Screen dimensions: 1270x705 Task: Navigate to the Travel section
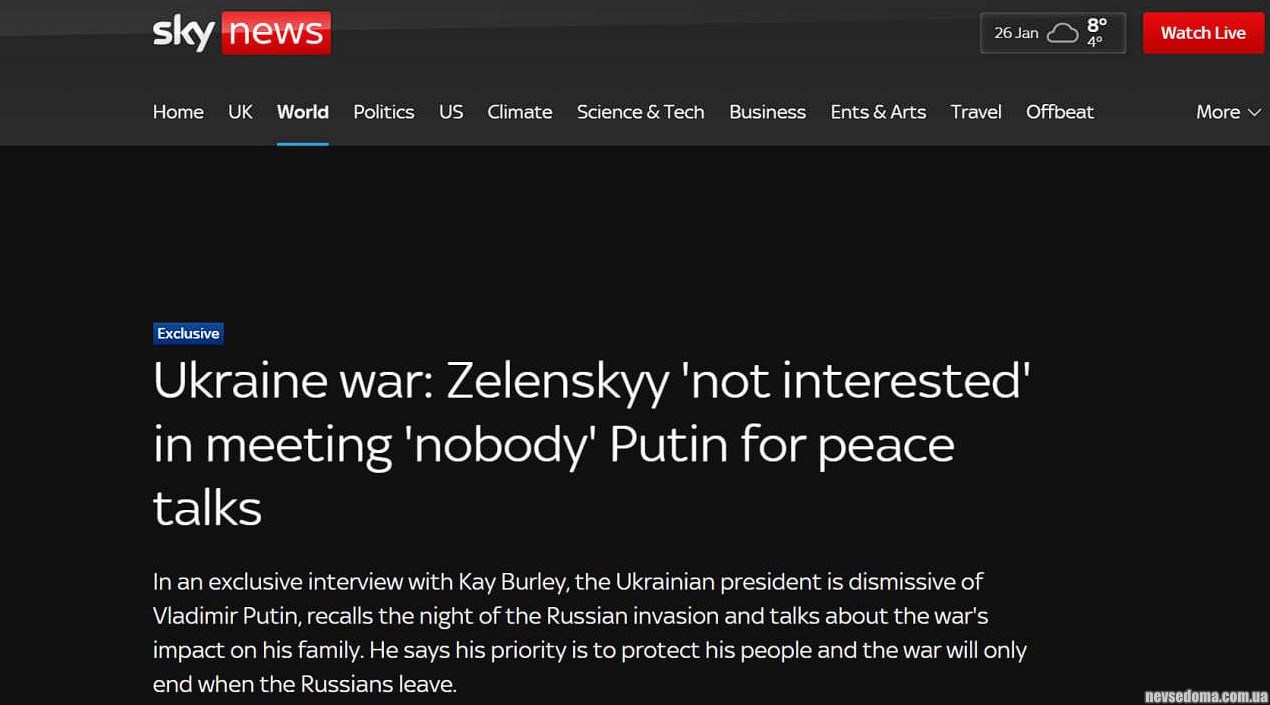tap(975, 112)
